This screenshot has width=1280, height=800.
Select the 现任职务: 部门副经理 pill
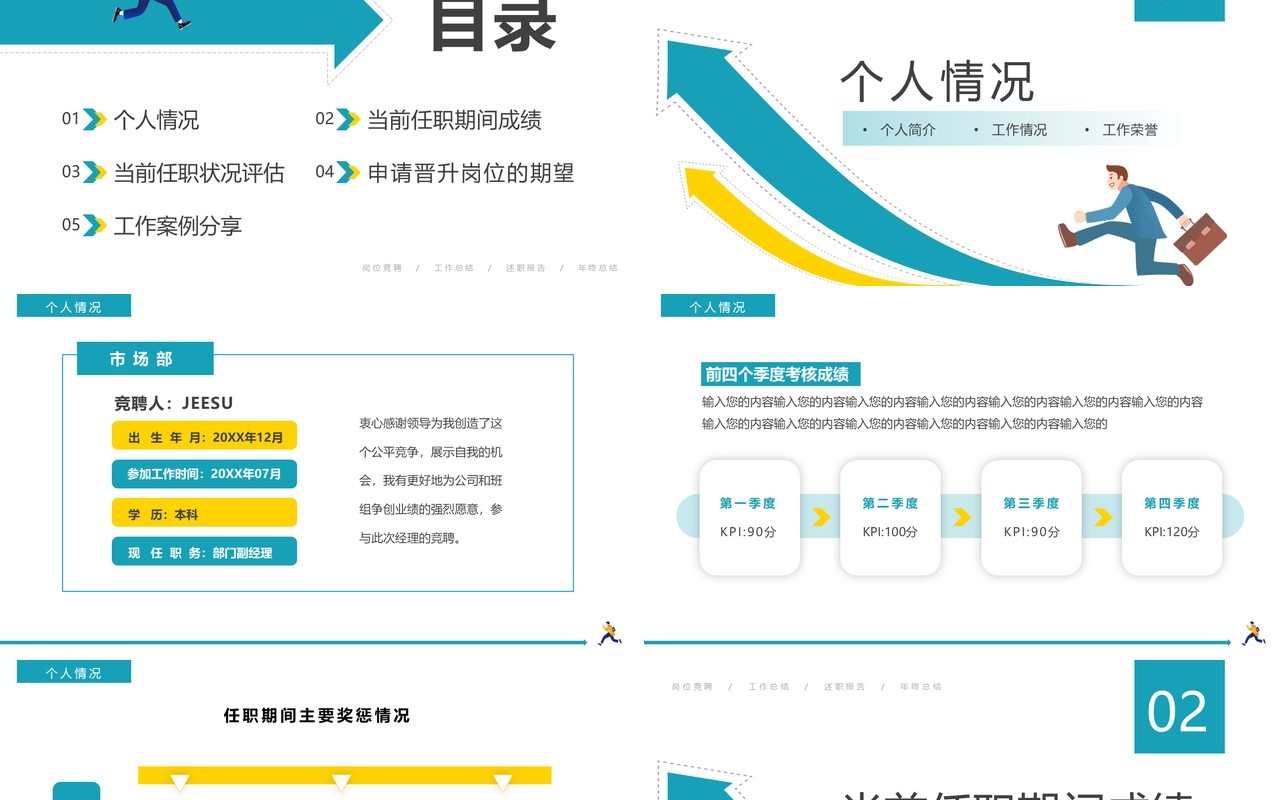point(204,552)
